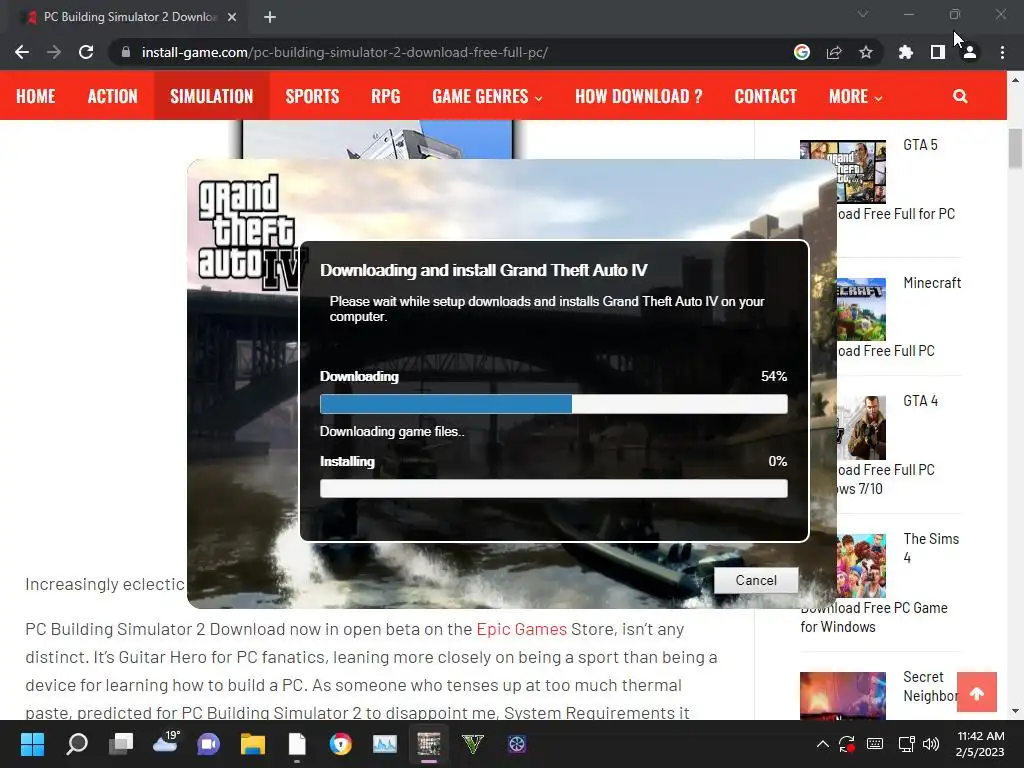1024x768 pixels.
Task: Open The Sims 4 sidebar link
Action: [x=931, y=548]
